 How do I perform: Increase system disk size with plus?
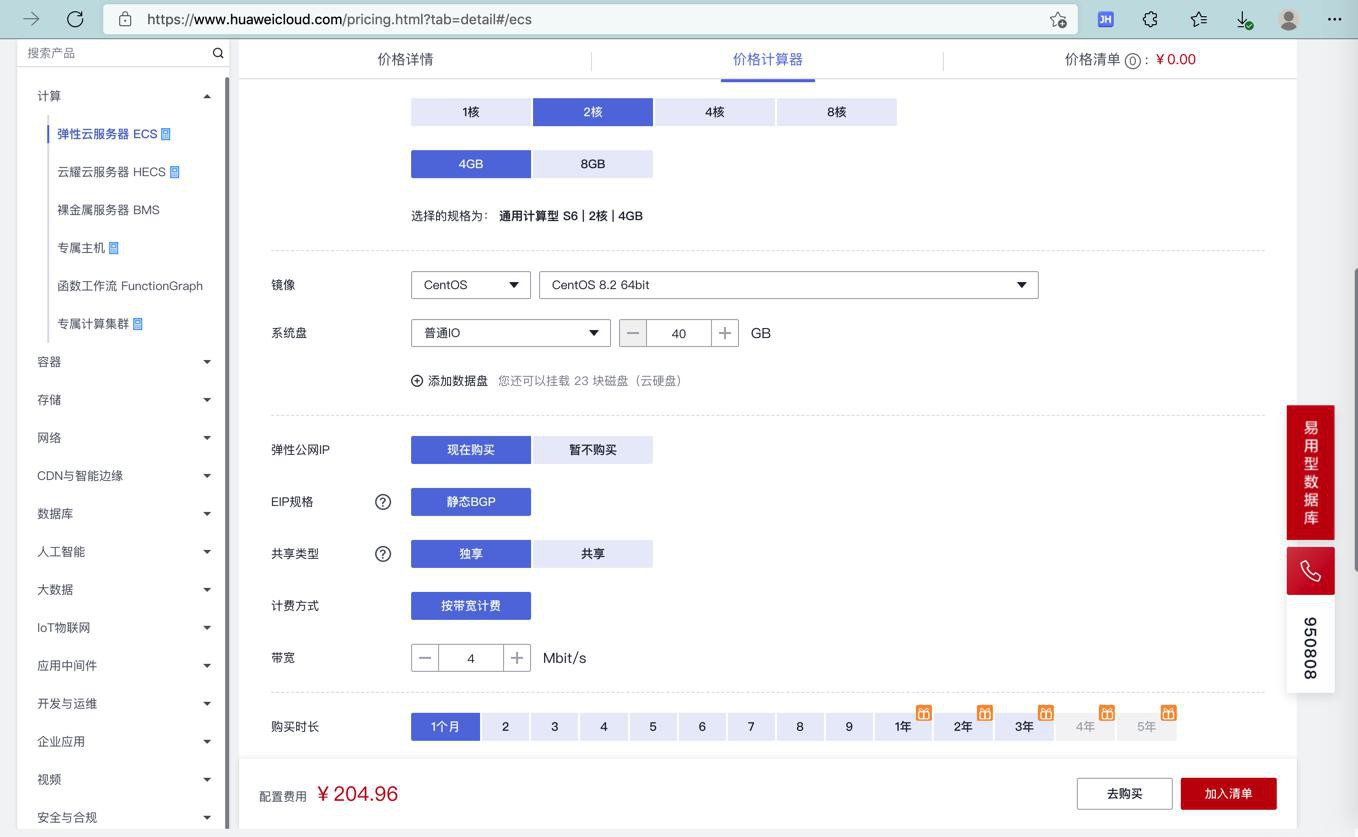725,333
